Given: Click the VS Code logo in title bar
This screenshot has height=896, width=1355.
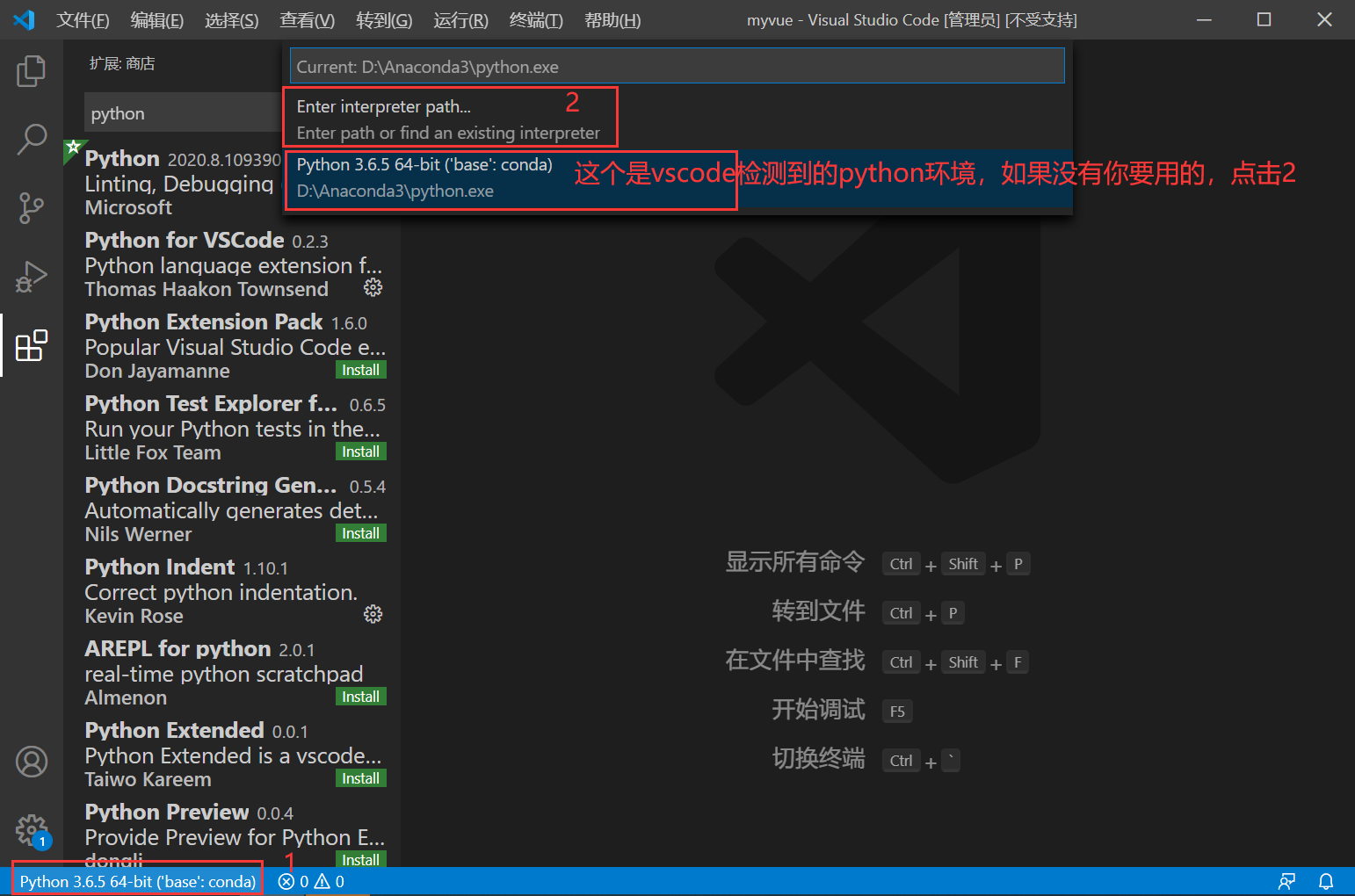Looking at the screenshot, I should [x=24, y=19].
